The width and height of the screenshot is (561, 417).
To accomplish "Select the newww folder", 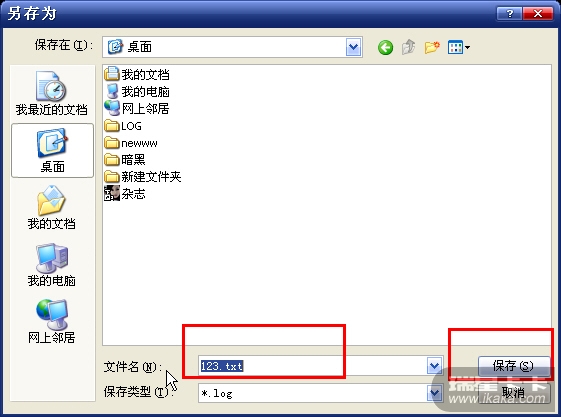I will point(131,143).
